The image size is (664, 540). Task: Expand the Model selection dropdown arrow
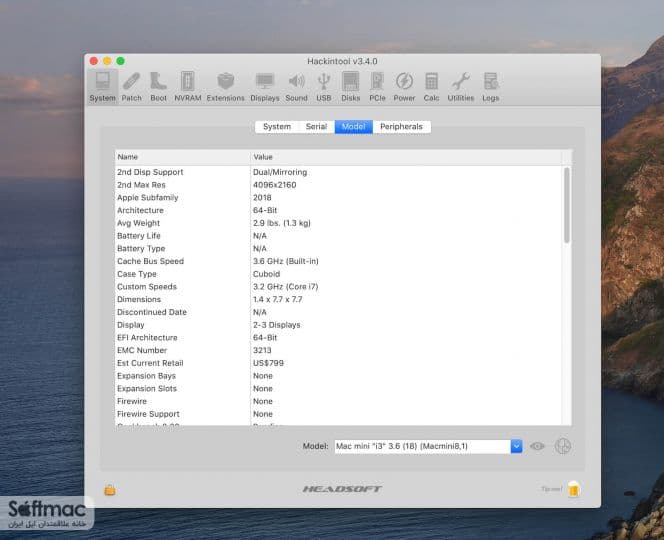point(516,446)
